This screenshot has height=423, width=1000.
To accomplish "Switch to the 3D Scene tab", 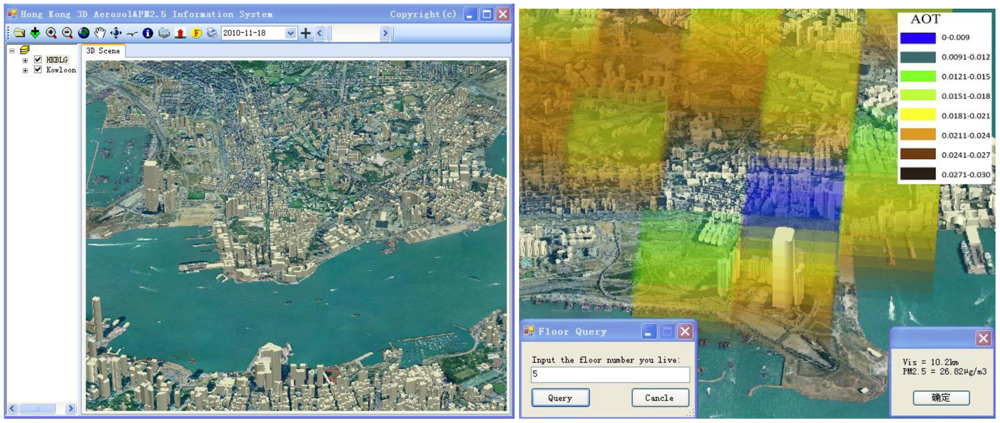I will (x=103, y=50).
